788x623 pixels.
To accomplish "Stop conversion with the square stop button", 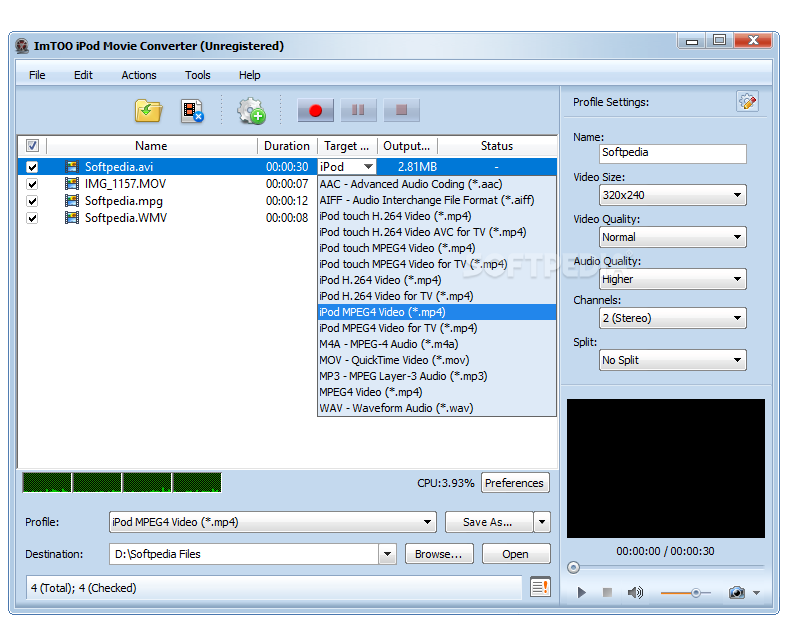I will pos(401,110).
